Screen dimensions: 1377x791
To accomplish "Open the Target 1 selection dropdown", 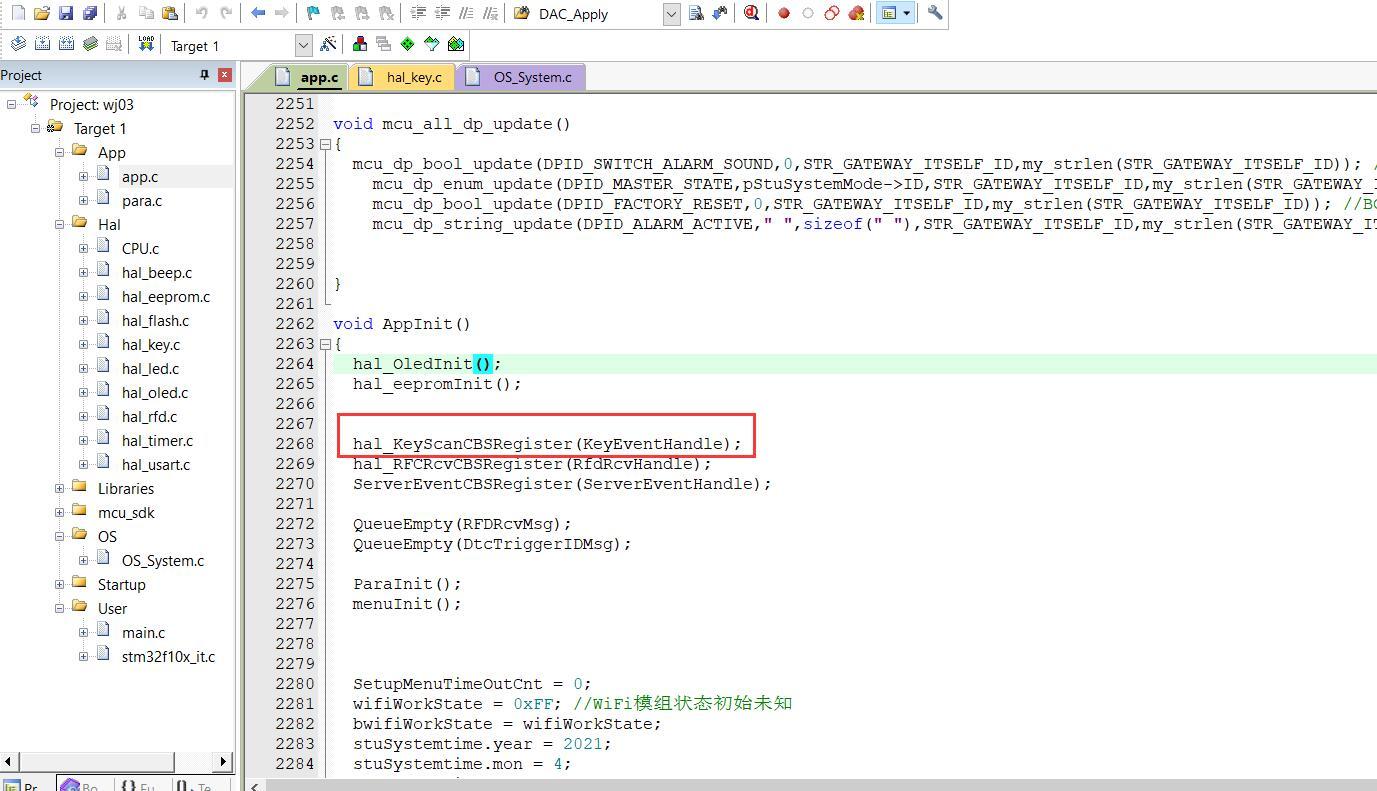I will (304, 45).
